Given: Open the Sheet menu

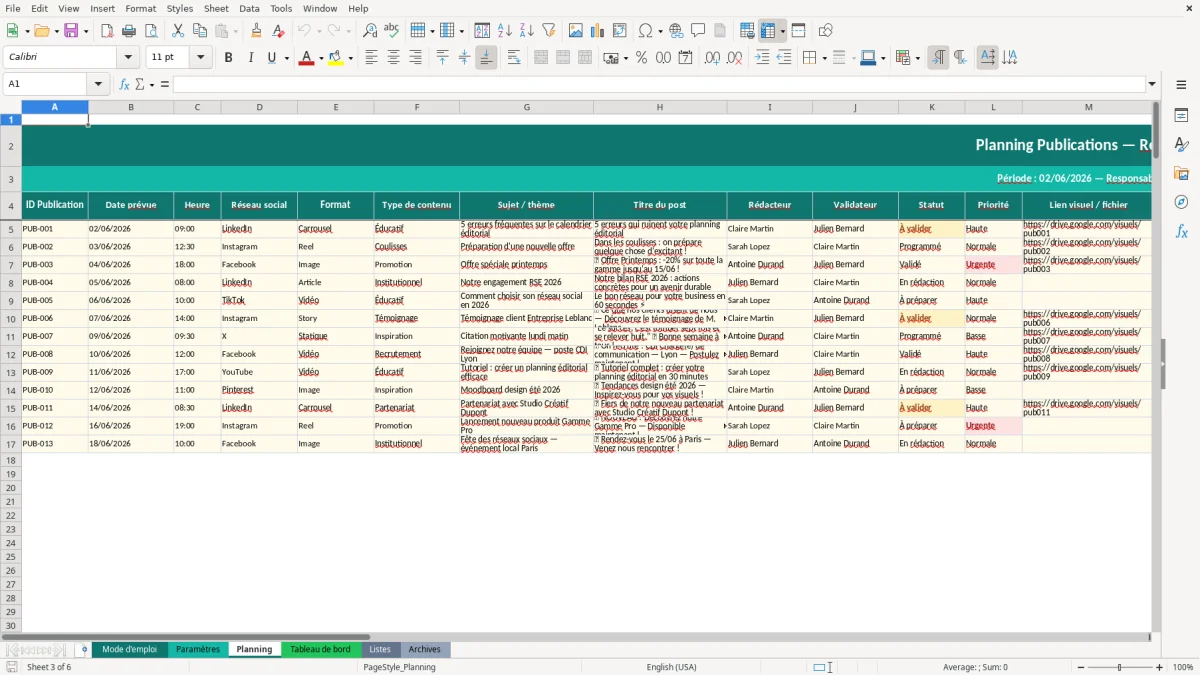Looking at the screenshot, I should pos(216,8).
